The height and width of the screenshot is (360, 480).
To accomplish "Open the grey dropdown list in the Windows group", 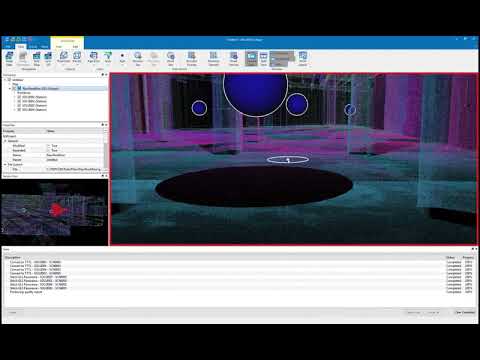I will click(282, 59).
